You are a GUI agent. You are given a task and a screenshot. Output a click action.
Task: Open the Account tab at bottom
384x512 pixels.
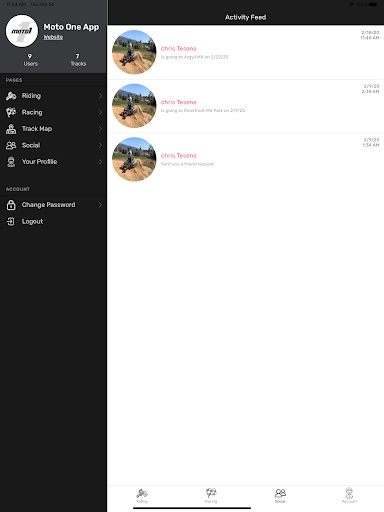[349, 495]
